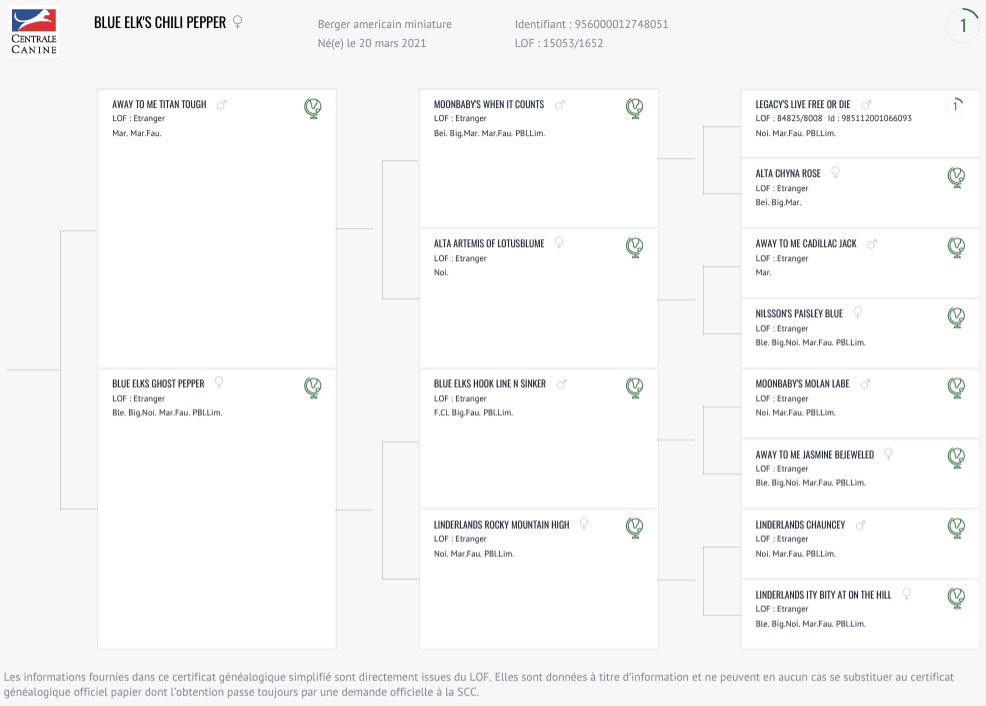Click the rating circle on Legacy's Live Free Or Die
The height and width of the screenshot is (706, 986).
tap(955, 106)
